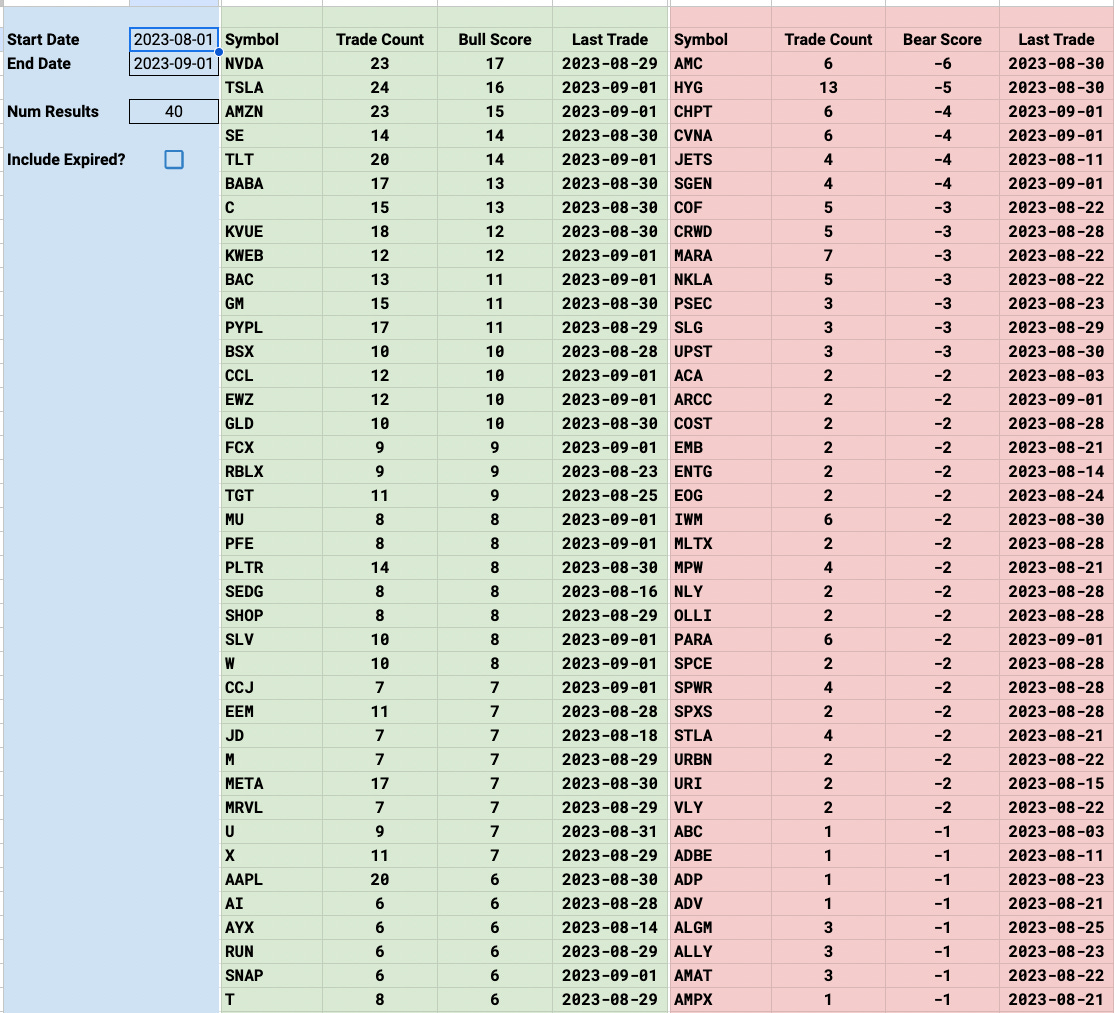Screen dimensions: 1114x1013
Task: Select the URBN symbol cell
Action: pos(720,759)
